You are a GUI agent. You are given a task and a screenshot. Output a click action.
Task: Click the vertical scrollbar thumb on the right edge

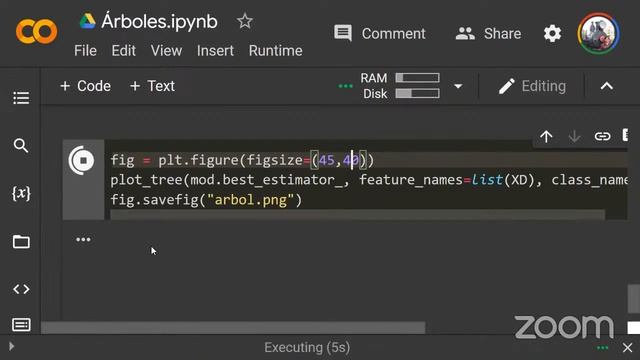633,298
